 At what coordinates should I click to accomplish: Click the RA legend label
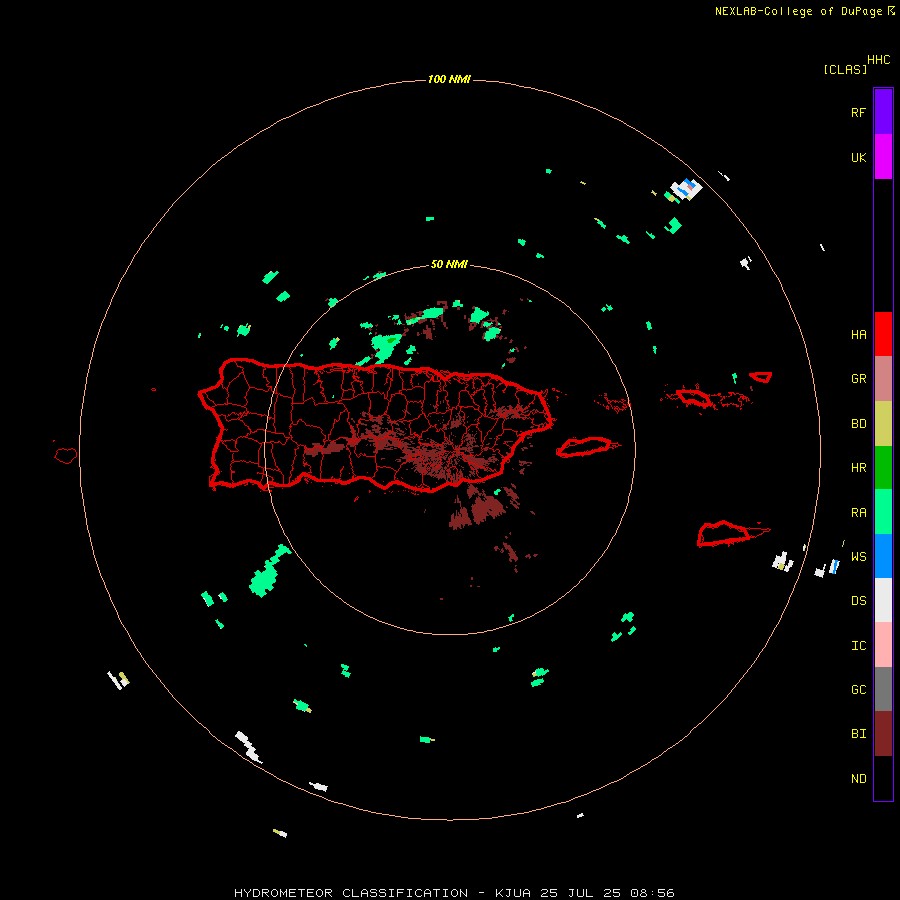[858, 513]
